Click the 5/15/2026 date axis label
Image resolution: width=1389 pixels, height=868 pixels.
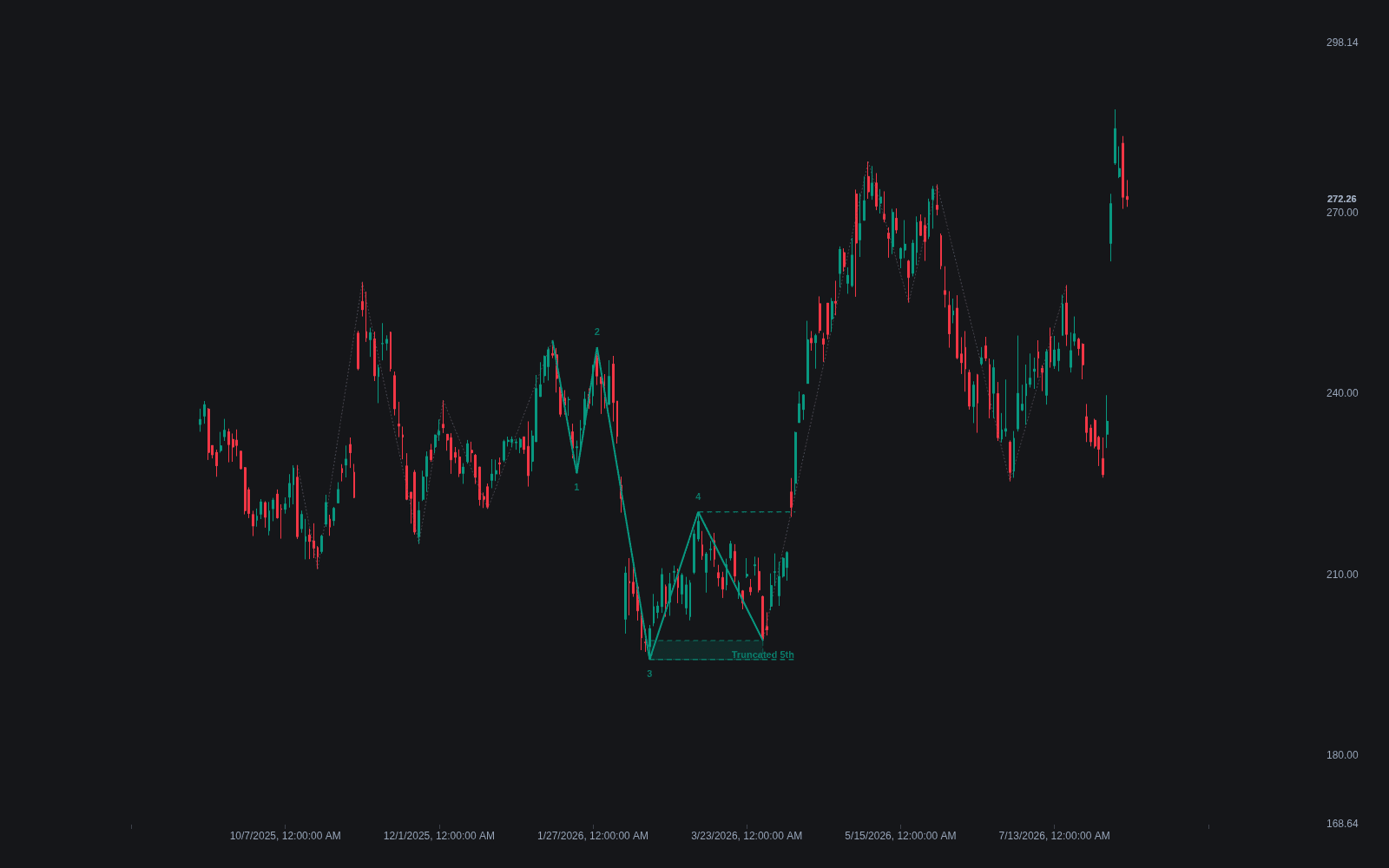[x=900, y=836]
